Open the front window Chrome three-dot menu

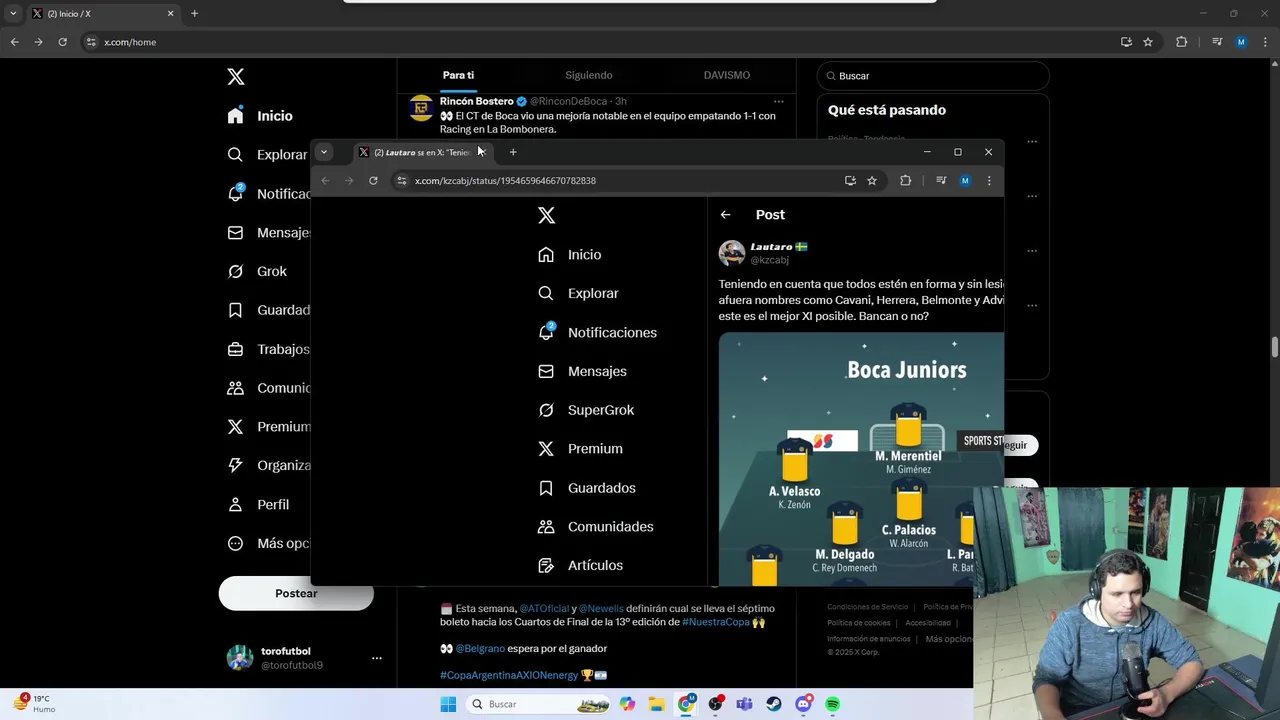pyautogui.click(x=989, y=181)
